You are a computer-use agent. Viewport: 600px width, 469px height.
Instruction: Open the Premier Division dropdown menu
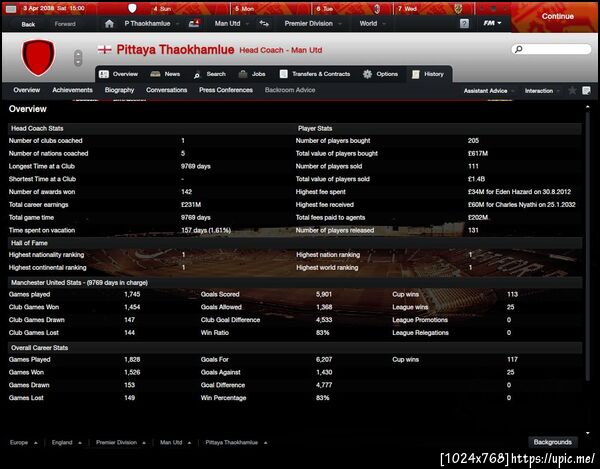(x=313, y=24)
